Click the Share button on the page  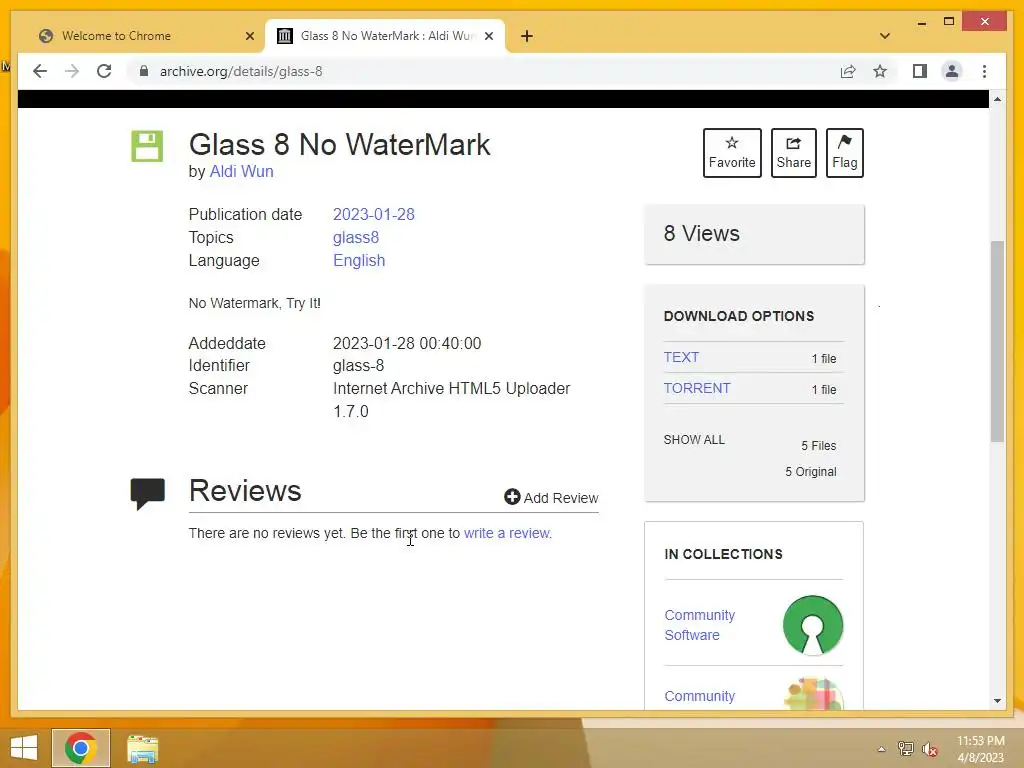click(793, 153)
